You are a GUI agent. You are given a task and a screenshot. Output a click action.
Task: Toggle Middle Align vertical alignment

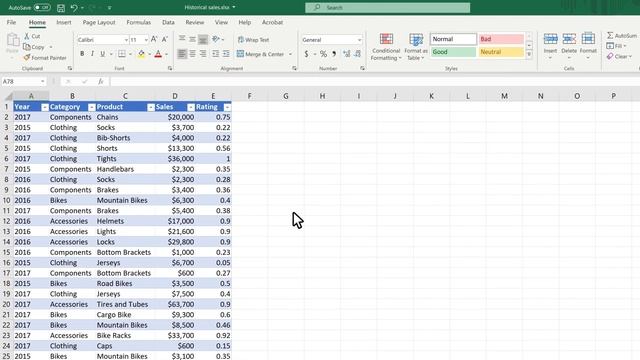[192, 39]
